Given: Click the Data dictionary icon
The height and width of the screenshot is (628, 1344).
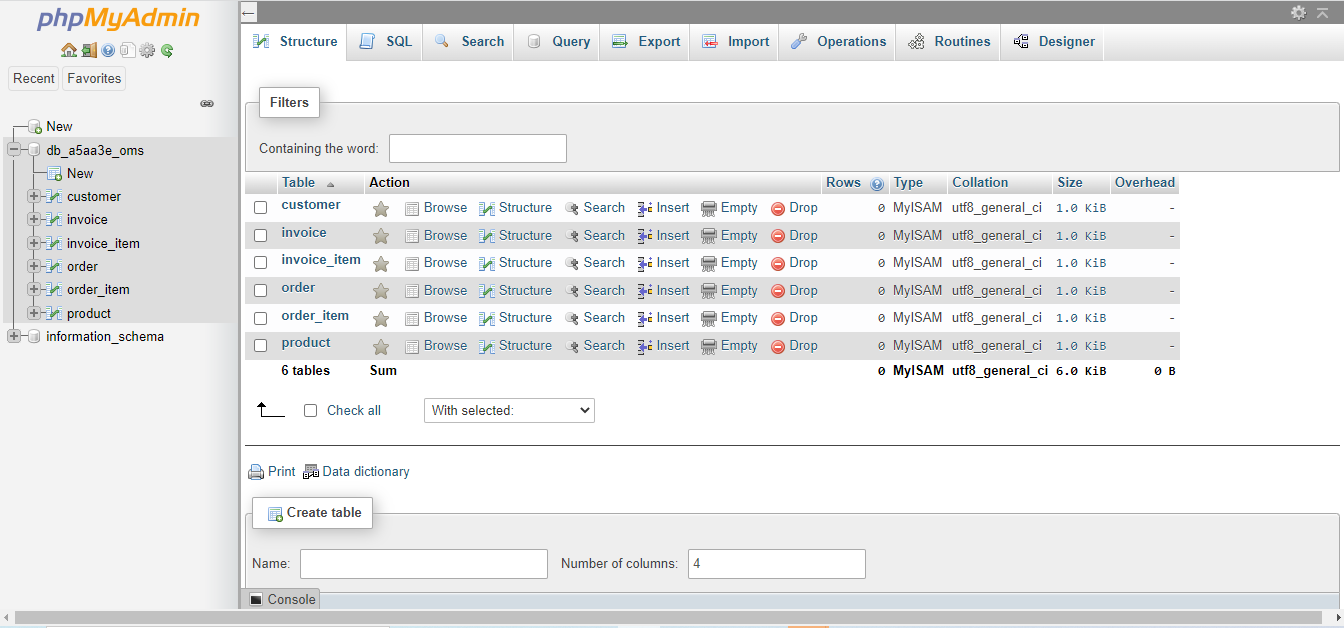Looking at the screenshot, I should pos(311,472).
